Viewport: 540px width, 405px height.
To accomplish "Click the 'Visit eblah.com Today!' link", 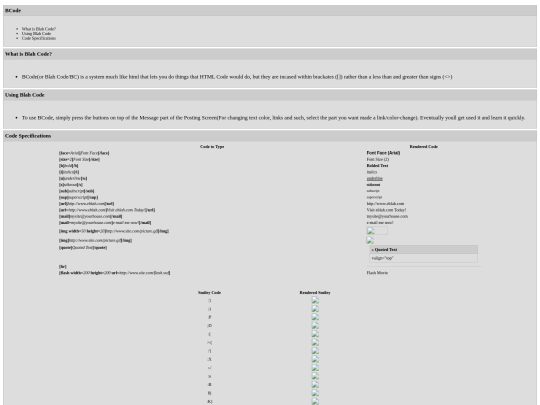I will click(386, 210).
